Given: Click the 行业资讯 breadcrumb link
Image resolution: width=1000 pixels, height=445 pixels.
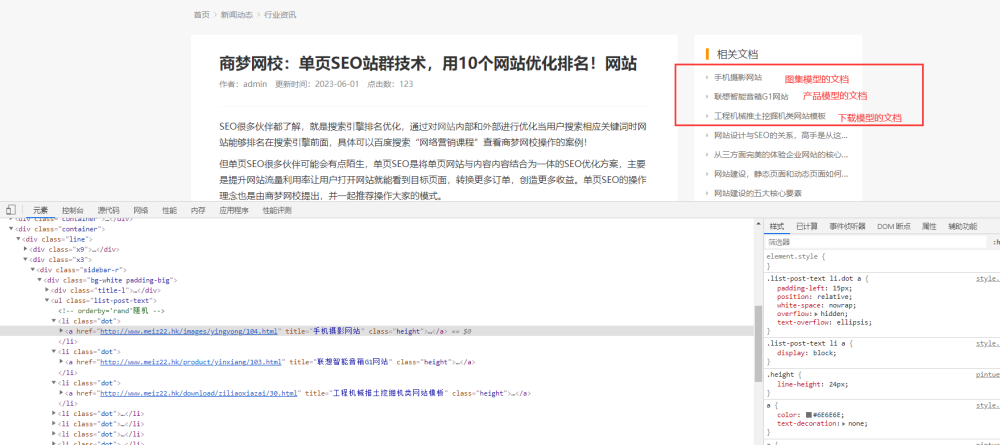Looking at the screenshot, I should pyautogui.click(x=280, y=15).
